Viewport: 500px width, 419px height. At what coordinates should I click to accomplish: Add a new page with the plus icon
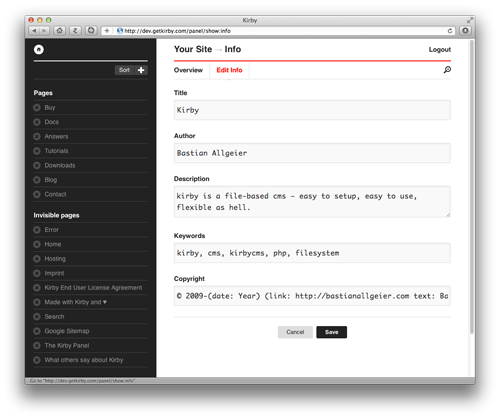141,70
